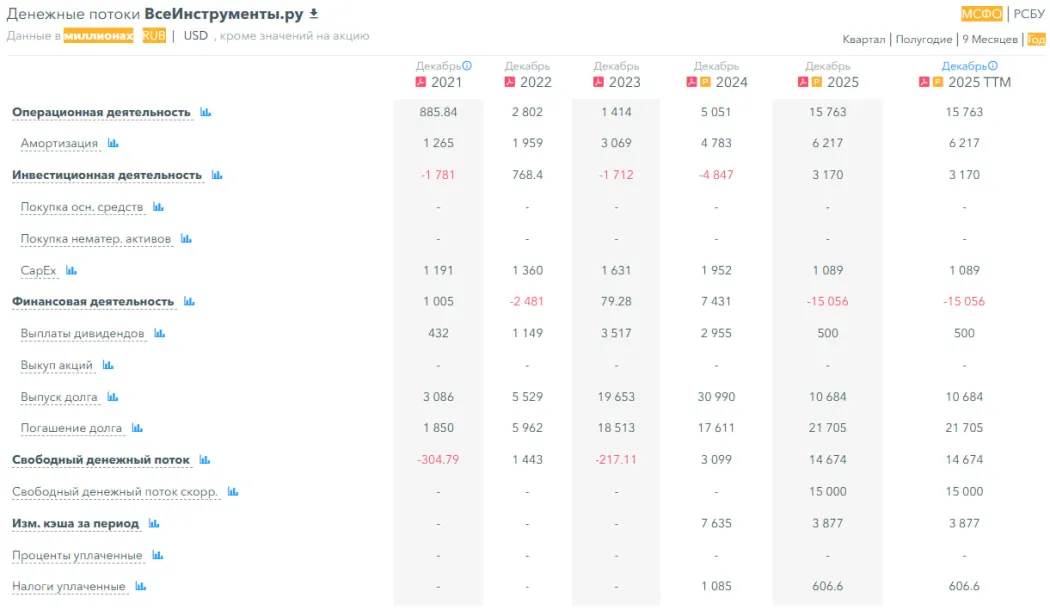Open chart for Свободный денежный поток
Screen dimensions: 1050x616
click(204, 460)
